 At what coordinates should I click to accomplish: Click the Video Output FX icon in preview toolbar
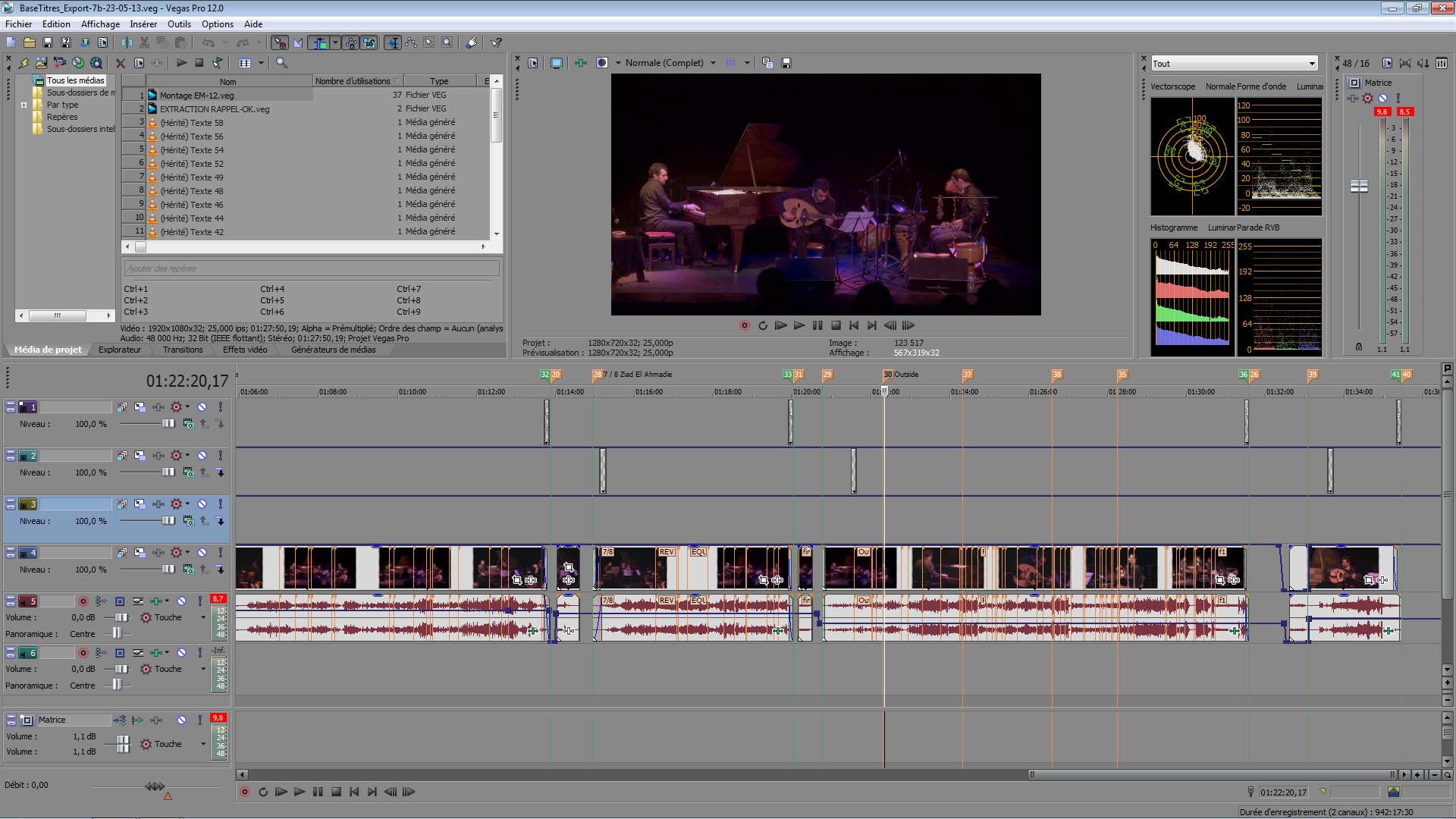point(581,63)
